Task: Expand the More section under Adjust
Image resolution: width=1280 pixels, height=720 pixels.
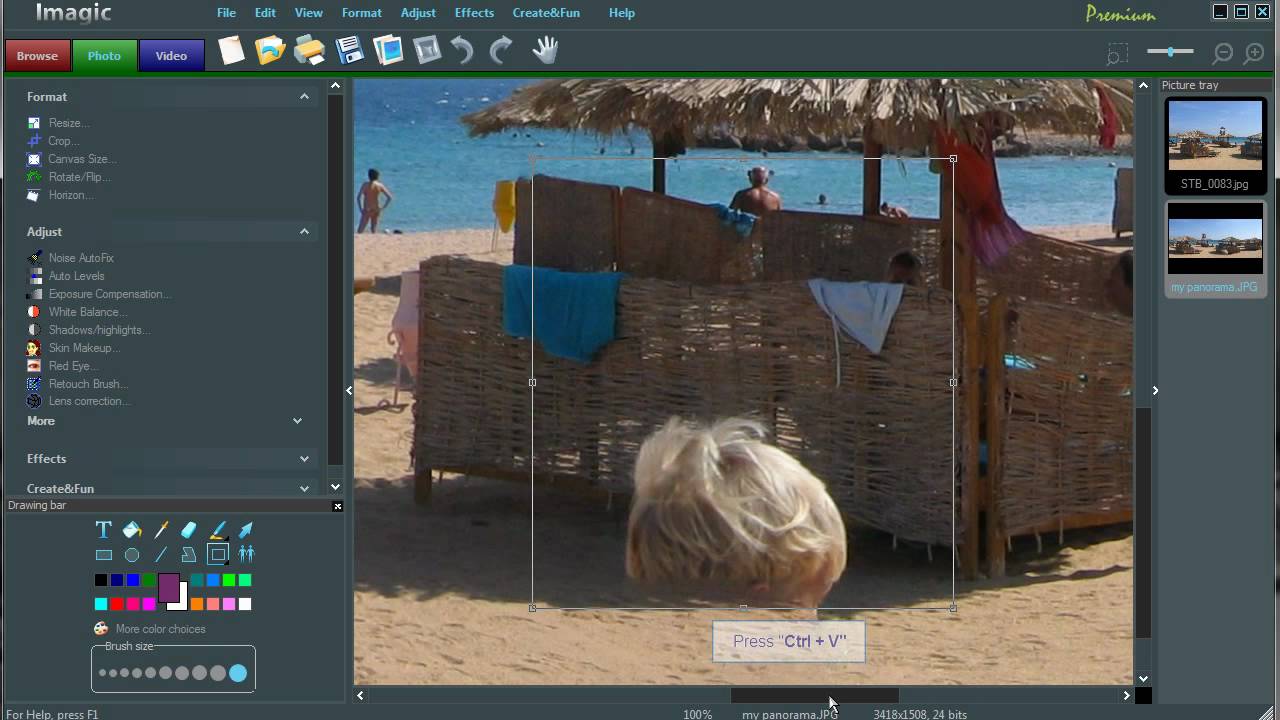Action: pos(297,421)
